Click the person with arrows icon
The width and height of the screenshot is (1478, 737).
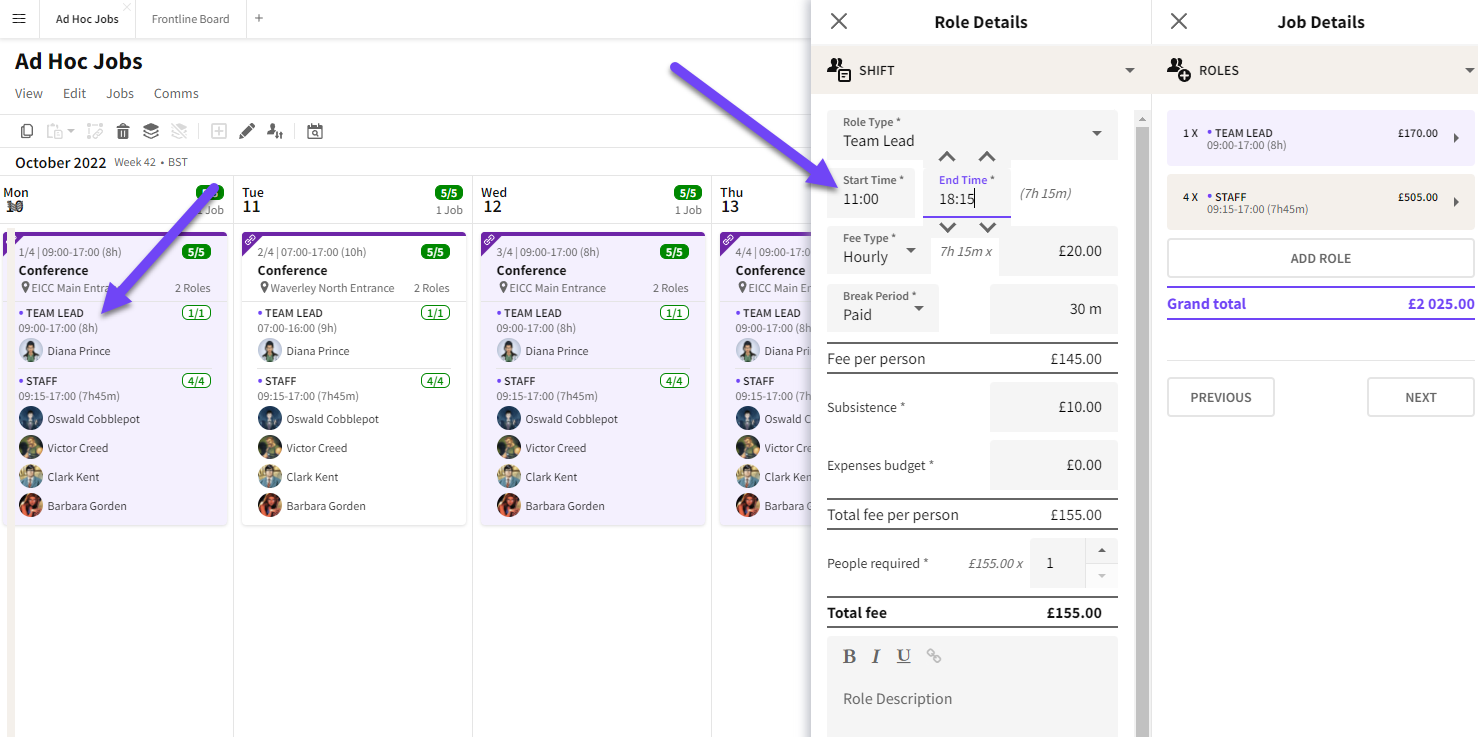275,131
